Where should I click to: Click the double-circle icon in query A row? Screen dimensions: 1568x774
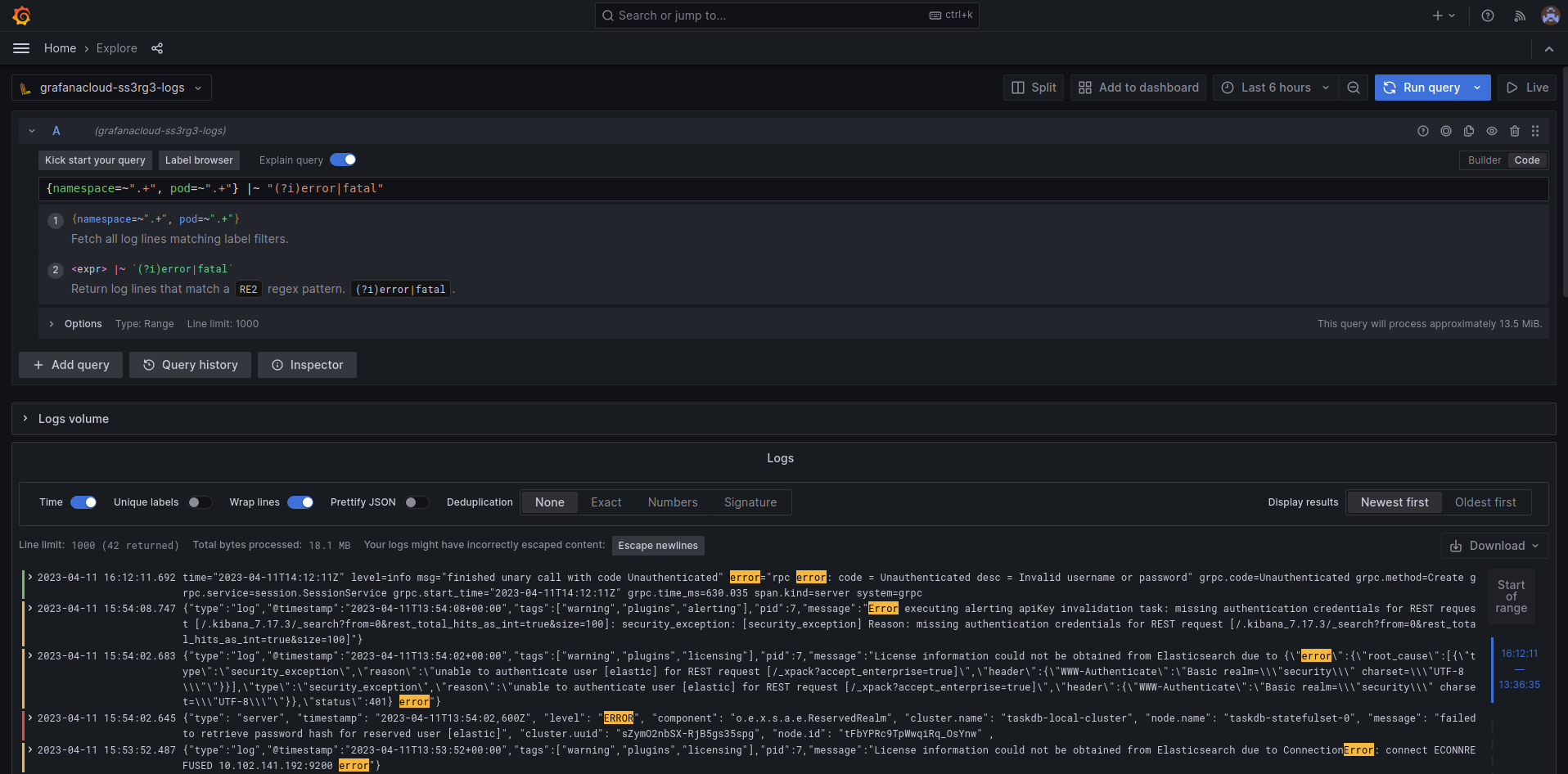[x=1446, y=131]
